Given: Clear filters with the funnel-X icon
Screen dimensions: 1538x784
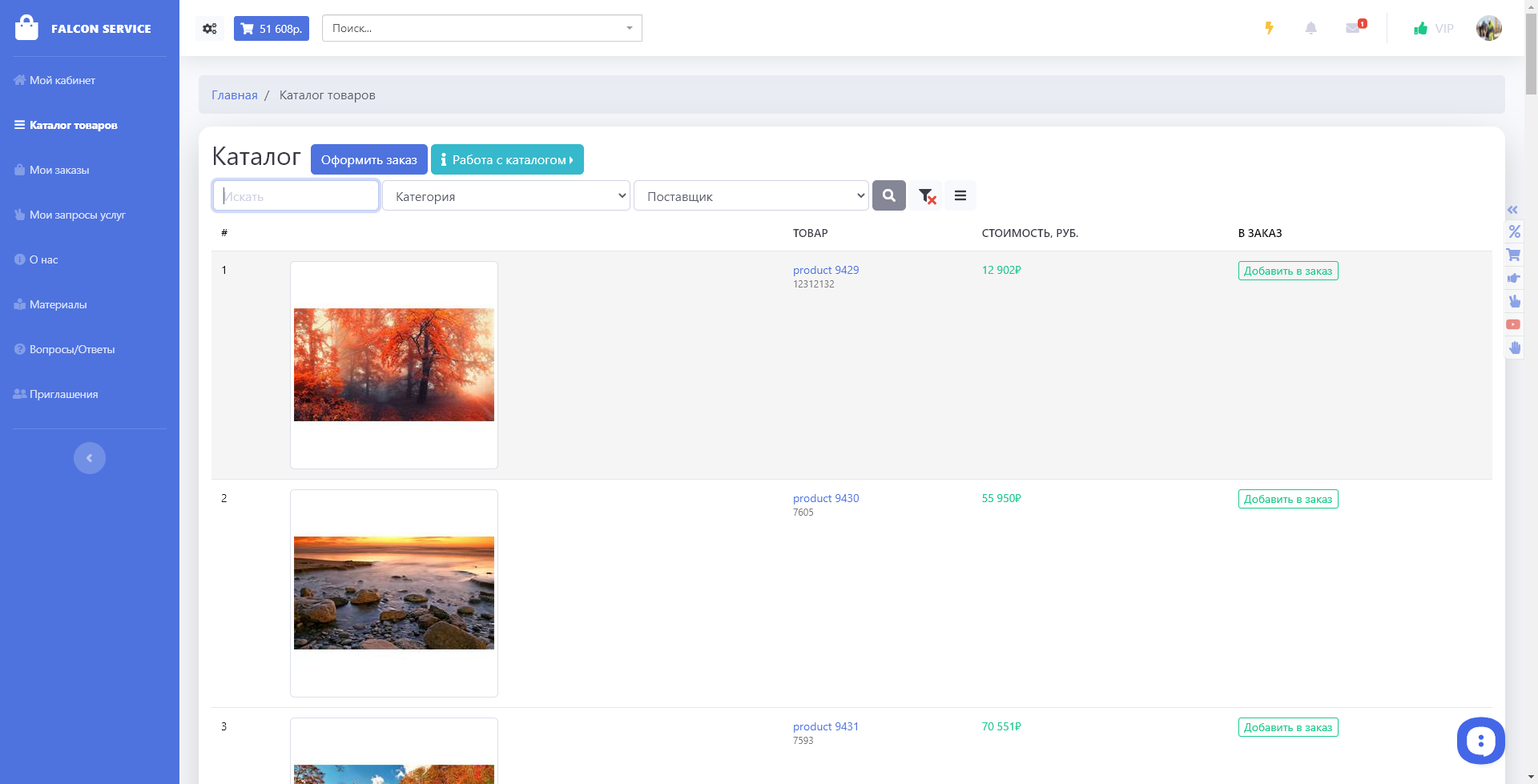Looking at the screenshot, I should [x=927, y=196].
